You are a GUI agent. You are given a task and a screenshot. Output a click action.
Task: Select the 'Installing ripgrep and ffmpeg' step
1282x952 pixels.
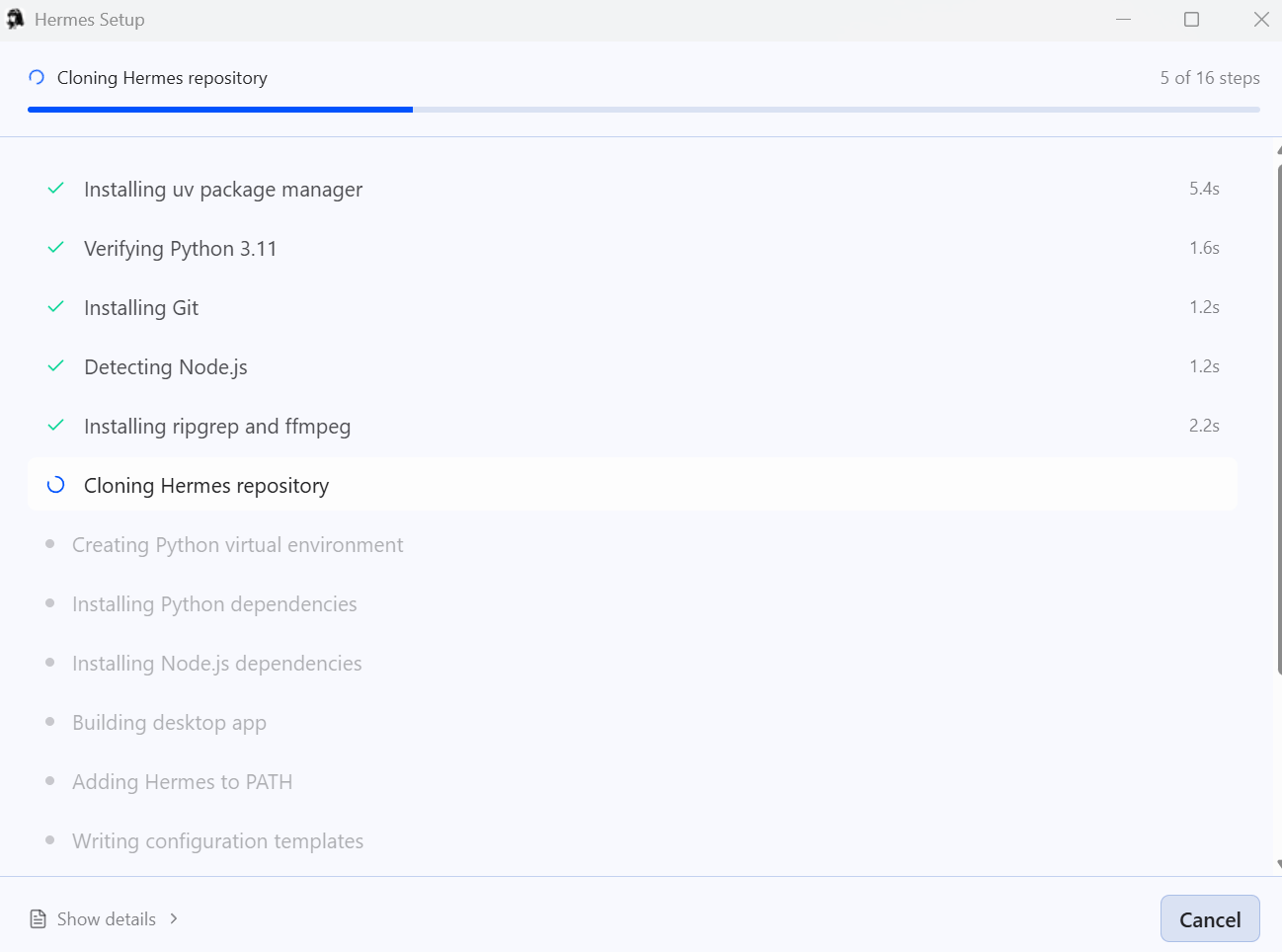[x=632, y=426]
